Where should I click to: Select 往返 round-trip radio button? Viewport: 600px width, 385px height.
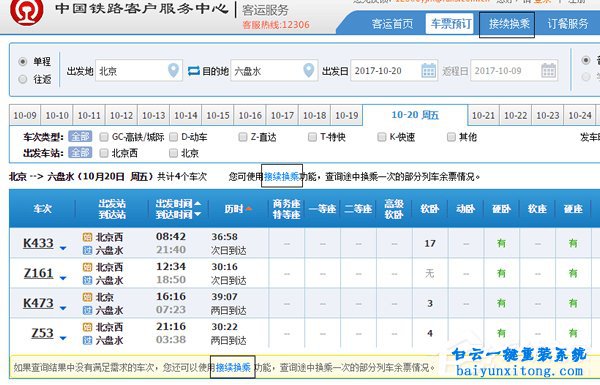coord(23,79)
